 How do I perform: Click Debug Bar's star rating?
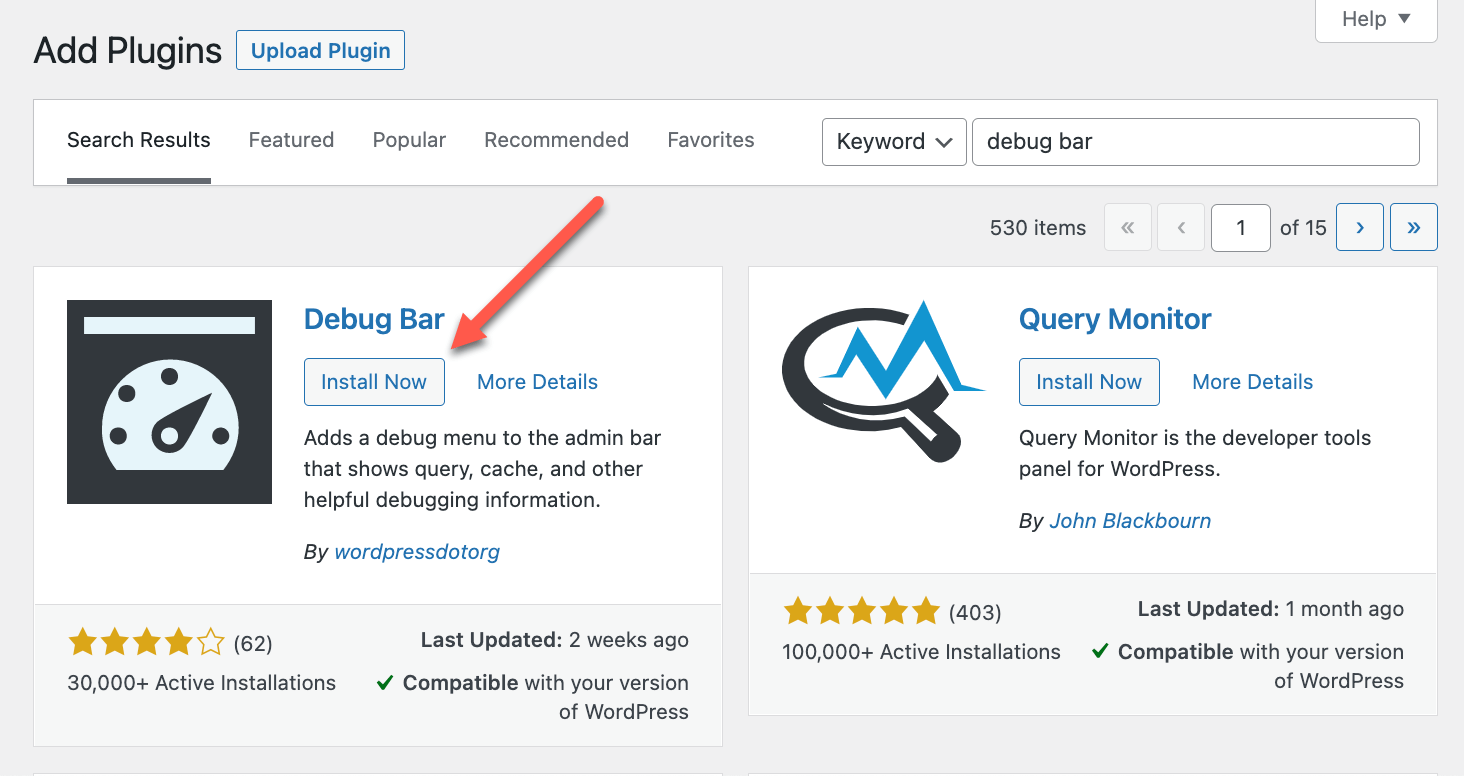point(146,642)
